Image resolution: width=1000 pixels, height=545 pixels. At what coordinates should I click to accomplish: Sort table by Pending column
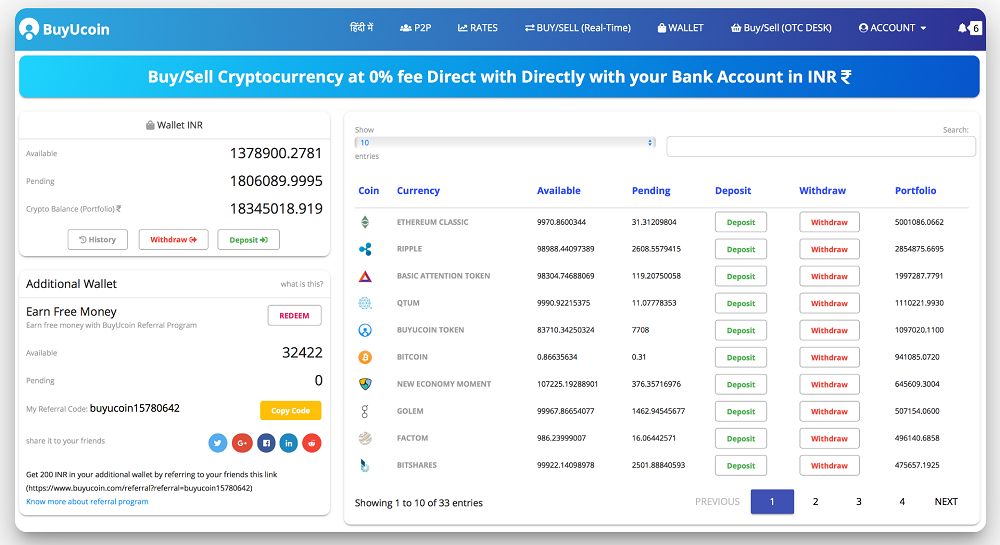coord(651,191)
